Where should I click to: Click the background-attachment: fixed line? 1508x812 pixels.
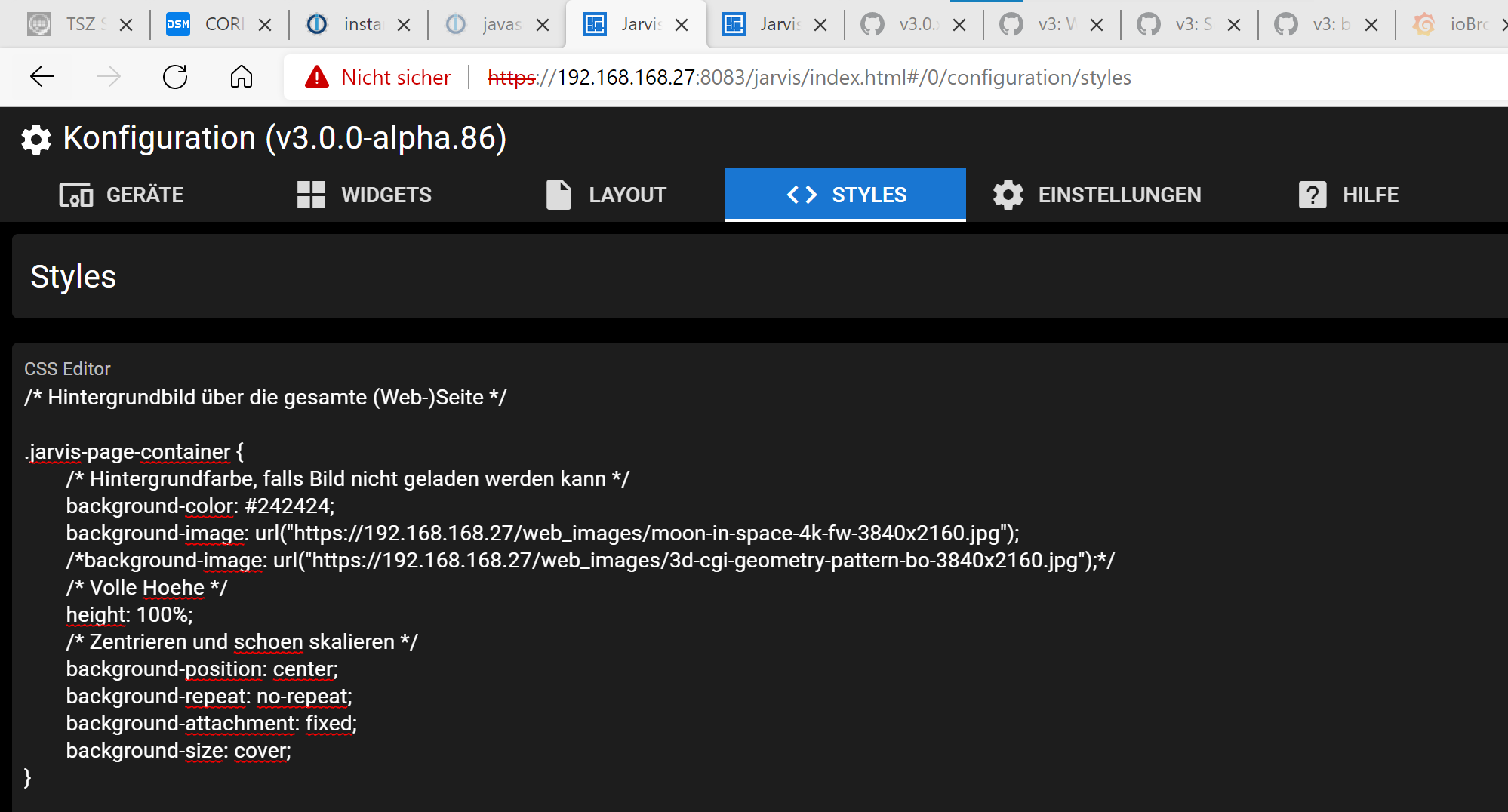(211, 723)
